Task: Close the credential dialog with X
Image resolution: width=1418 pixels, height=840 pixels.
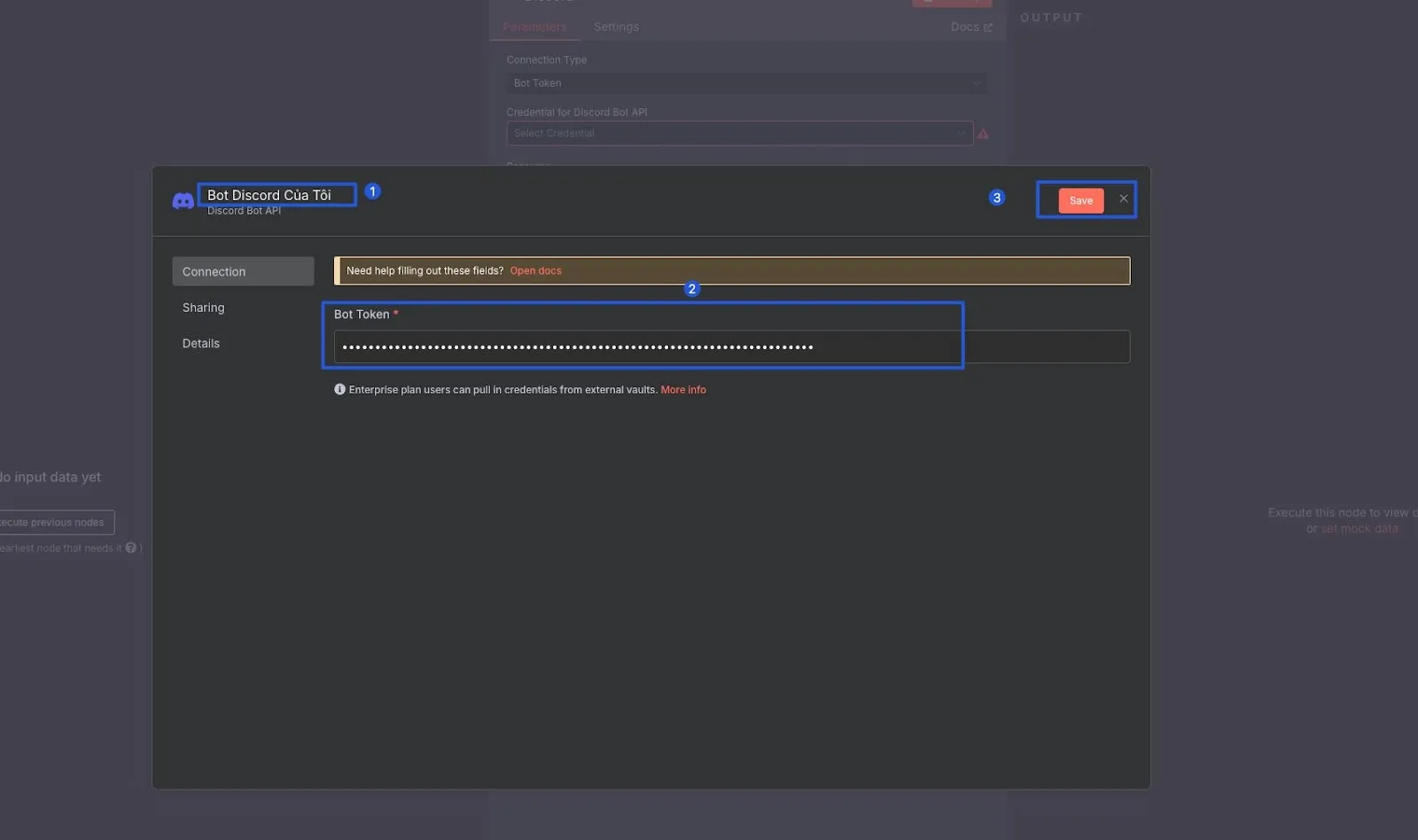Action: click(x=1123, y=198)
